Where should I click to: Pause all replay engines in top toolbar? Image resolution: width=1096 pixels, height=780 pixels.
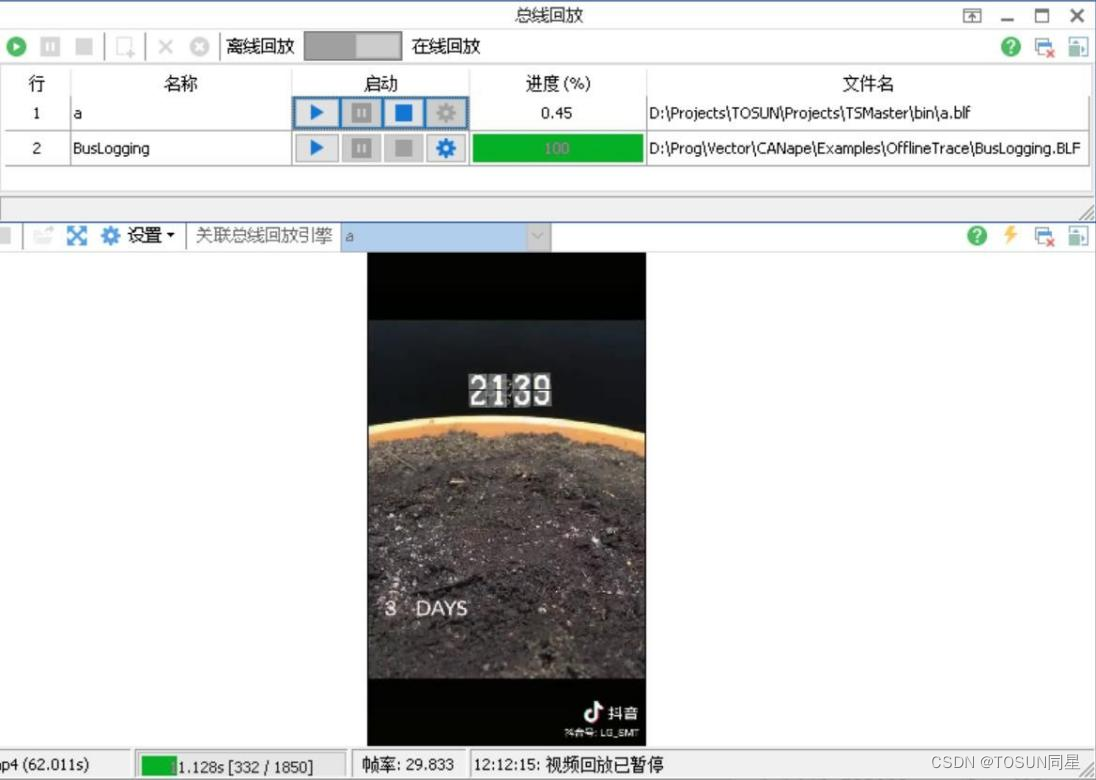pyautogui.click(x=50, y=47)
